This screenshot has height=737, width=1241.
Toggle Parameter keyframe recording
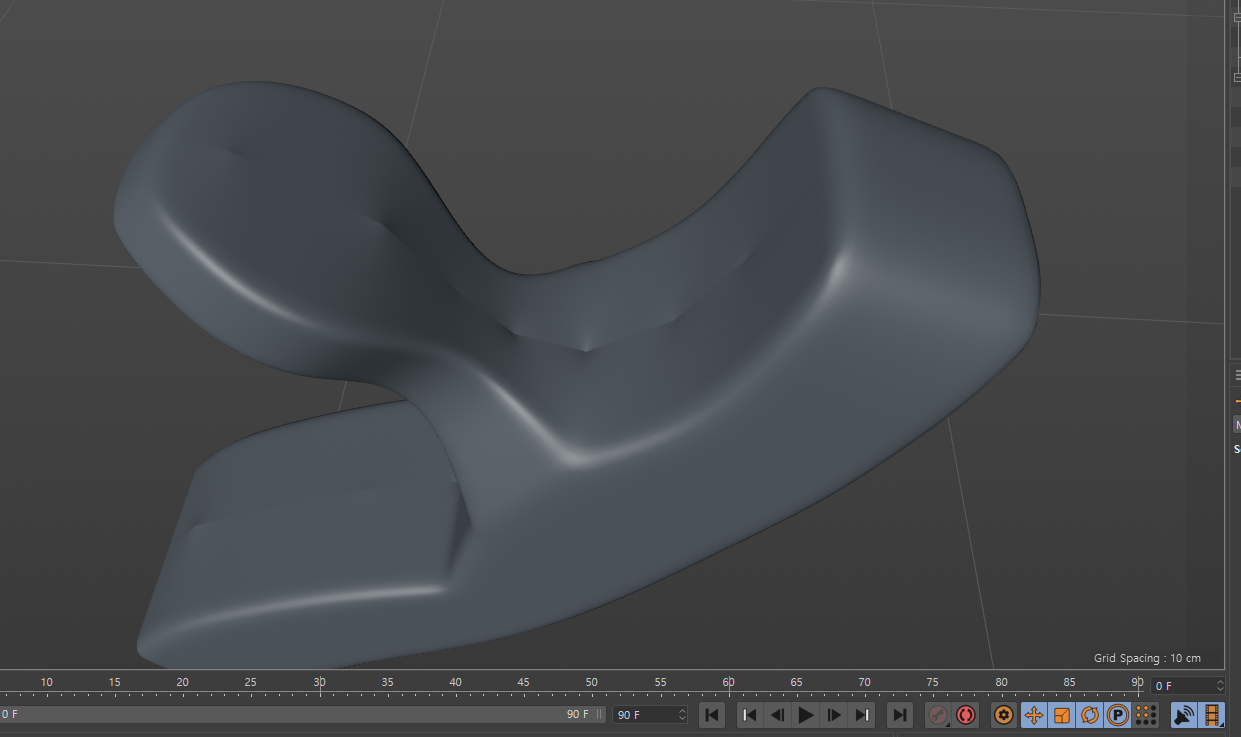click(x=1118, y=715)
